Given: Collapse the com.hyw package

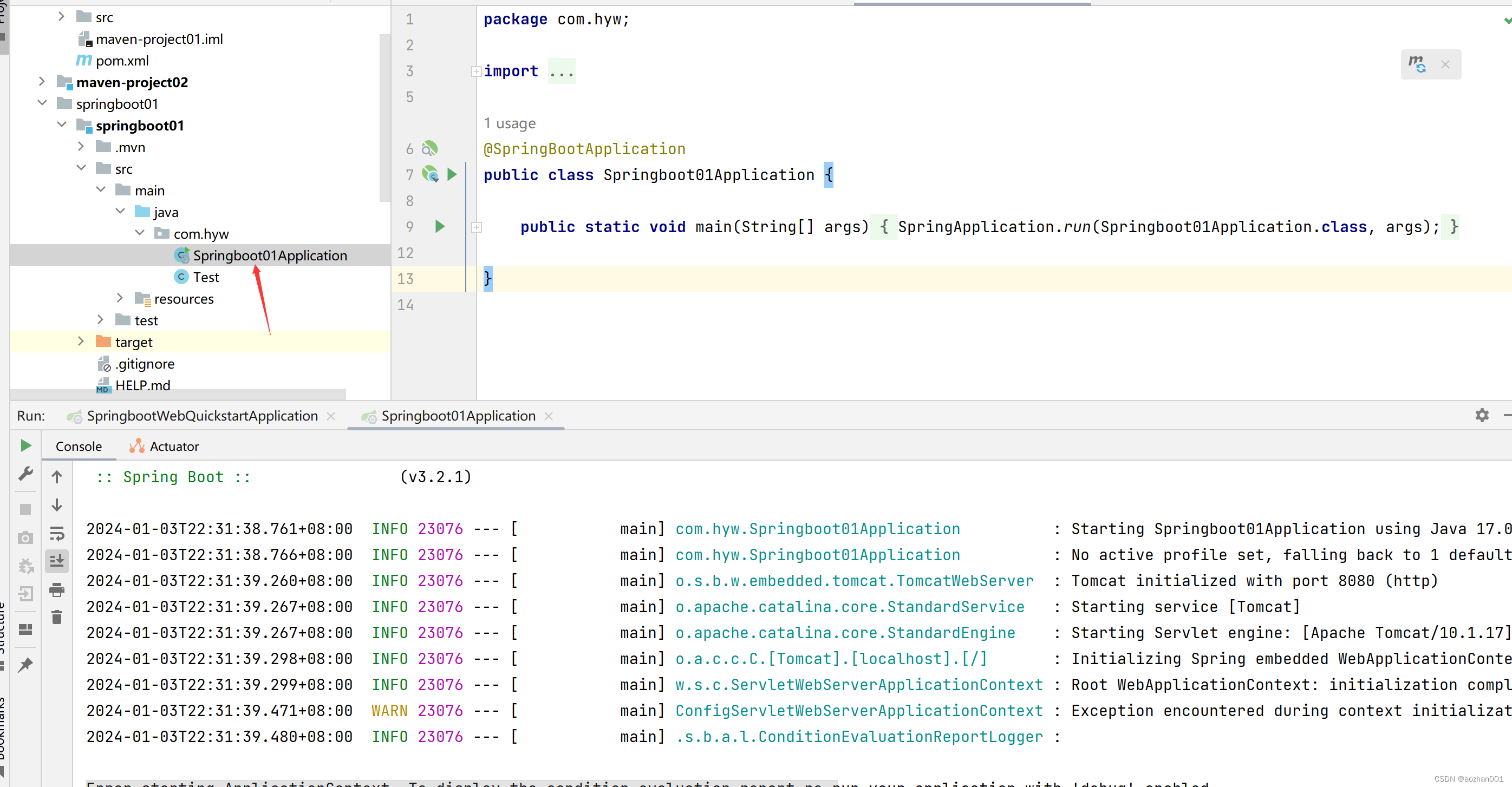Looking at the screenshot, I should tap(140, 233).
